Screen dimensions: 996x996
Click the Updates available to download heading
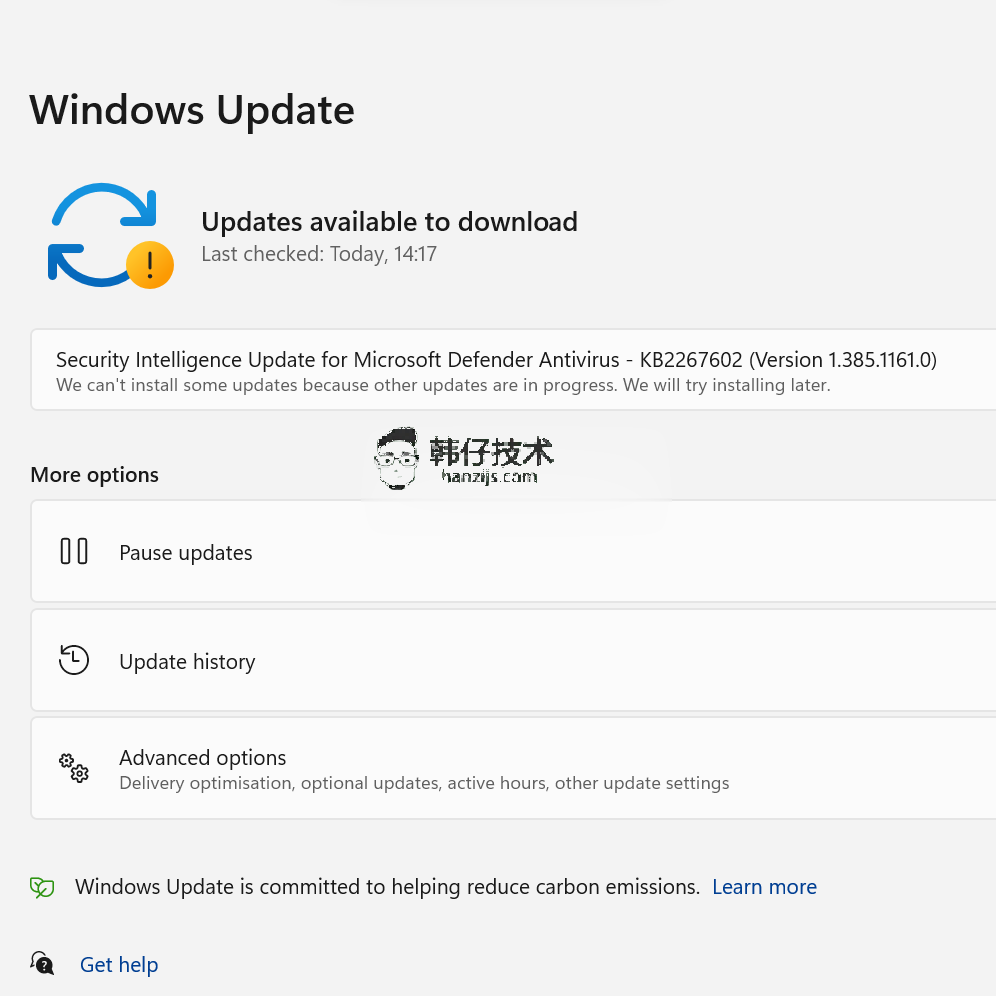point(389,222)
